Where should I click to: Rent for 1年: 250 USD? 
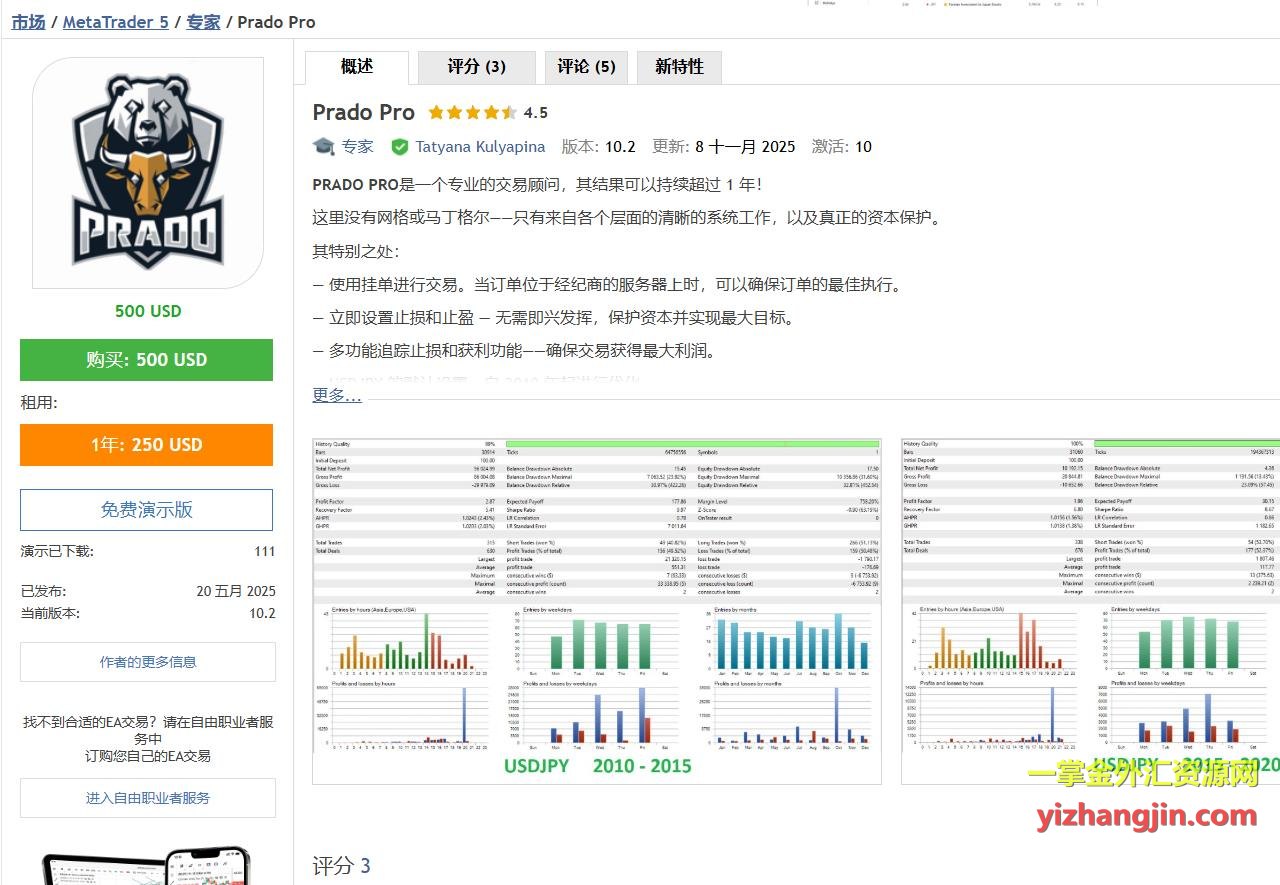pyautogui.click(x=146, y=445)
